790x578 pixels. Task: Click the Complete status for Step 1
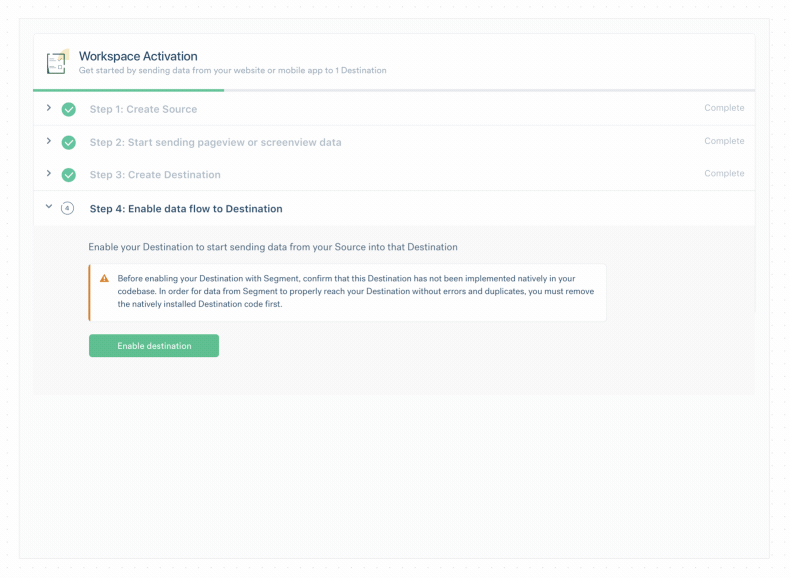click(x=724, y=108)
